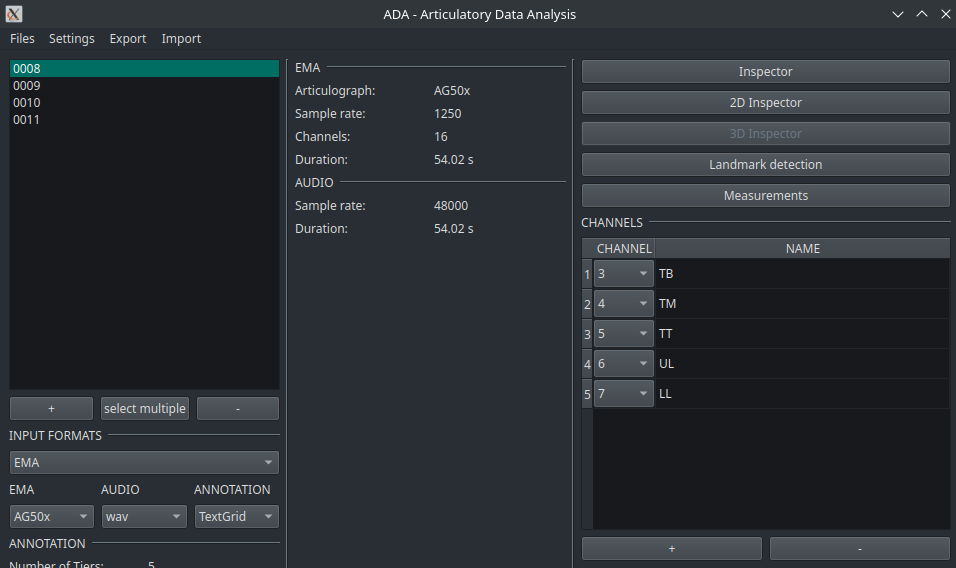Viewport: 956px width, 568px height.
Task: Launch Landmark detection
Action: [765, 165]
